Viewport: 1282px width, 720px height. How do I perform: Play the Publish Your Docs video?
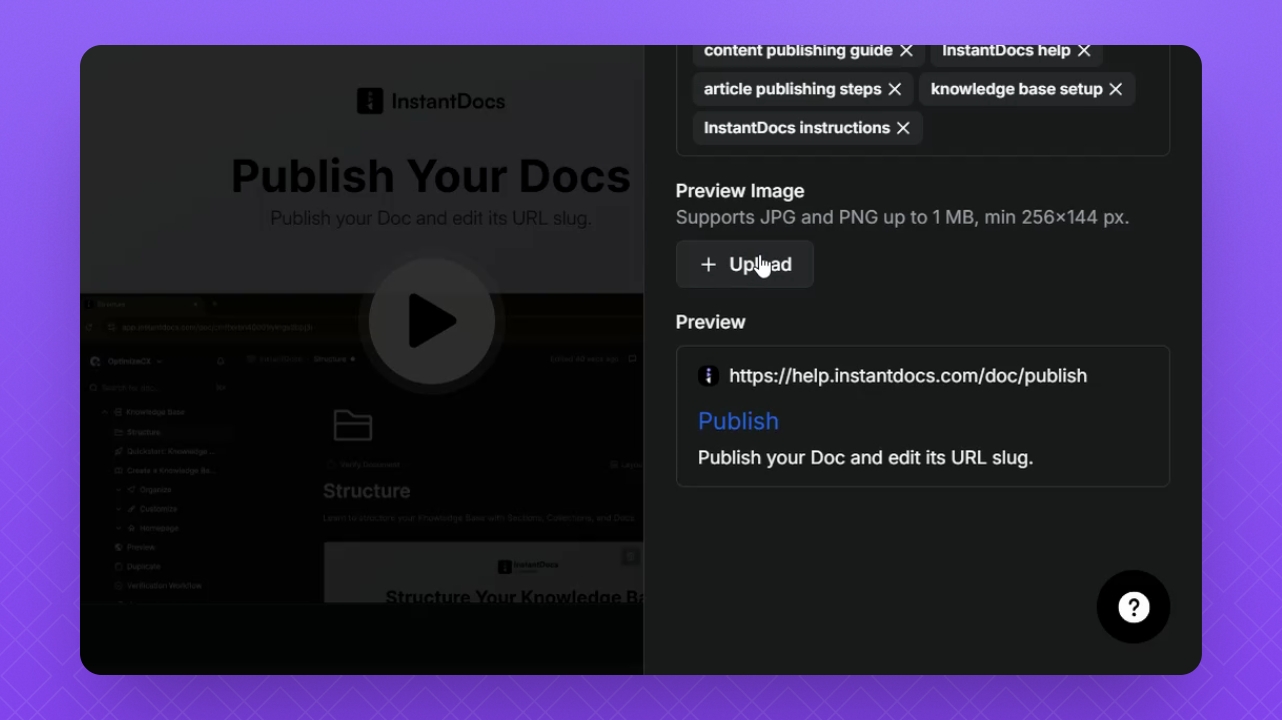tap(432, 321)
